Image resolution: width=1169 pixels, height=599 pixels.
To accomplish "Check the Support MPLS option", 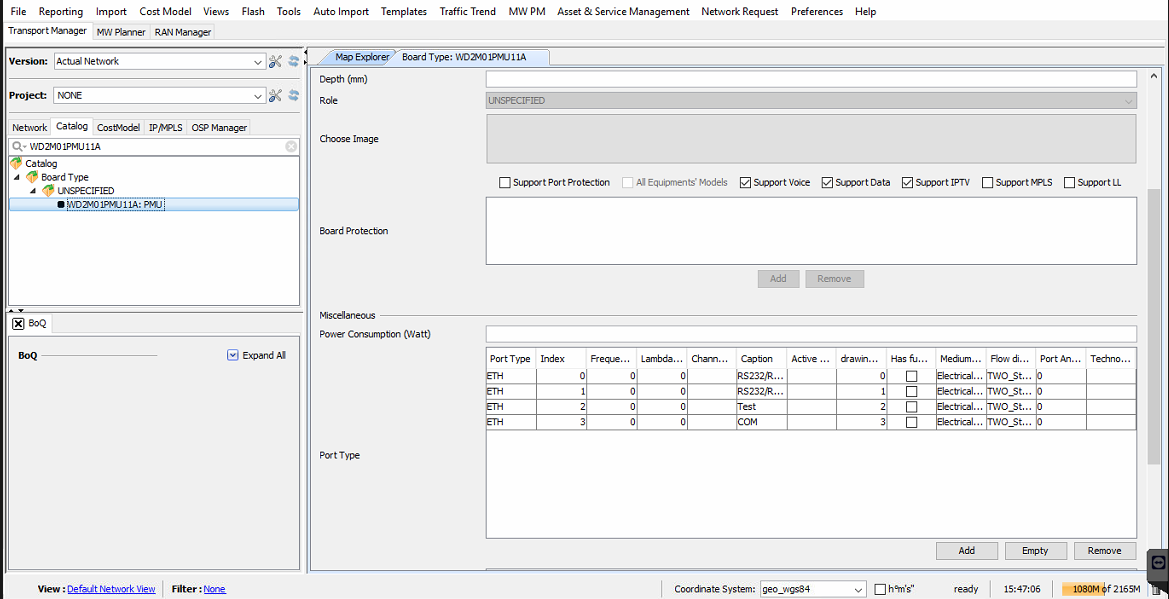I will click(988, 183).
